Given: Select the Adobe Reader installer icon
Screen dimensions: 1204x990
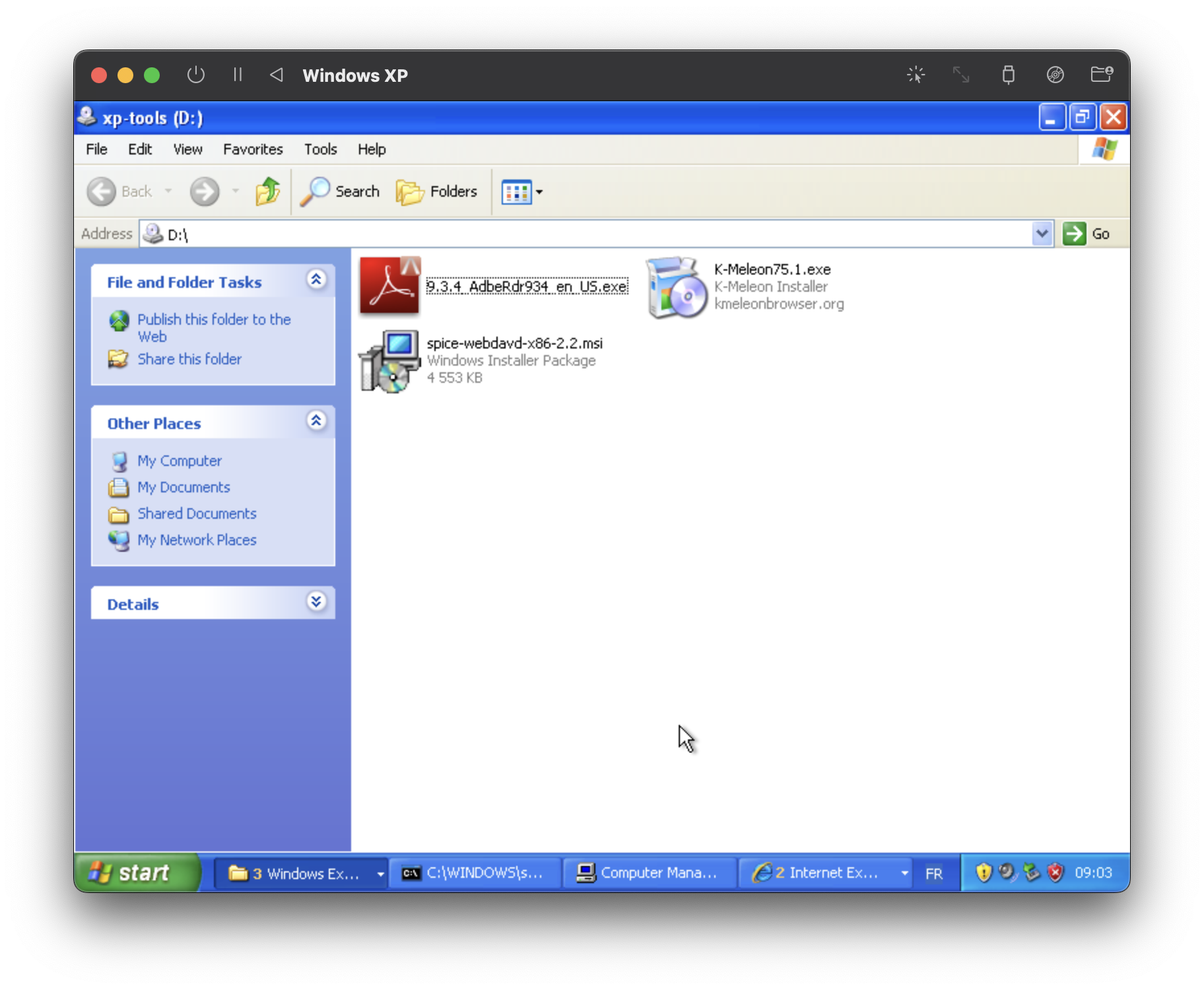Looking at the screenshot, I should pyautogui.click(x=390, y=286).
